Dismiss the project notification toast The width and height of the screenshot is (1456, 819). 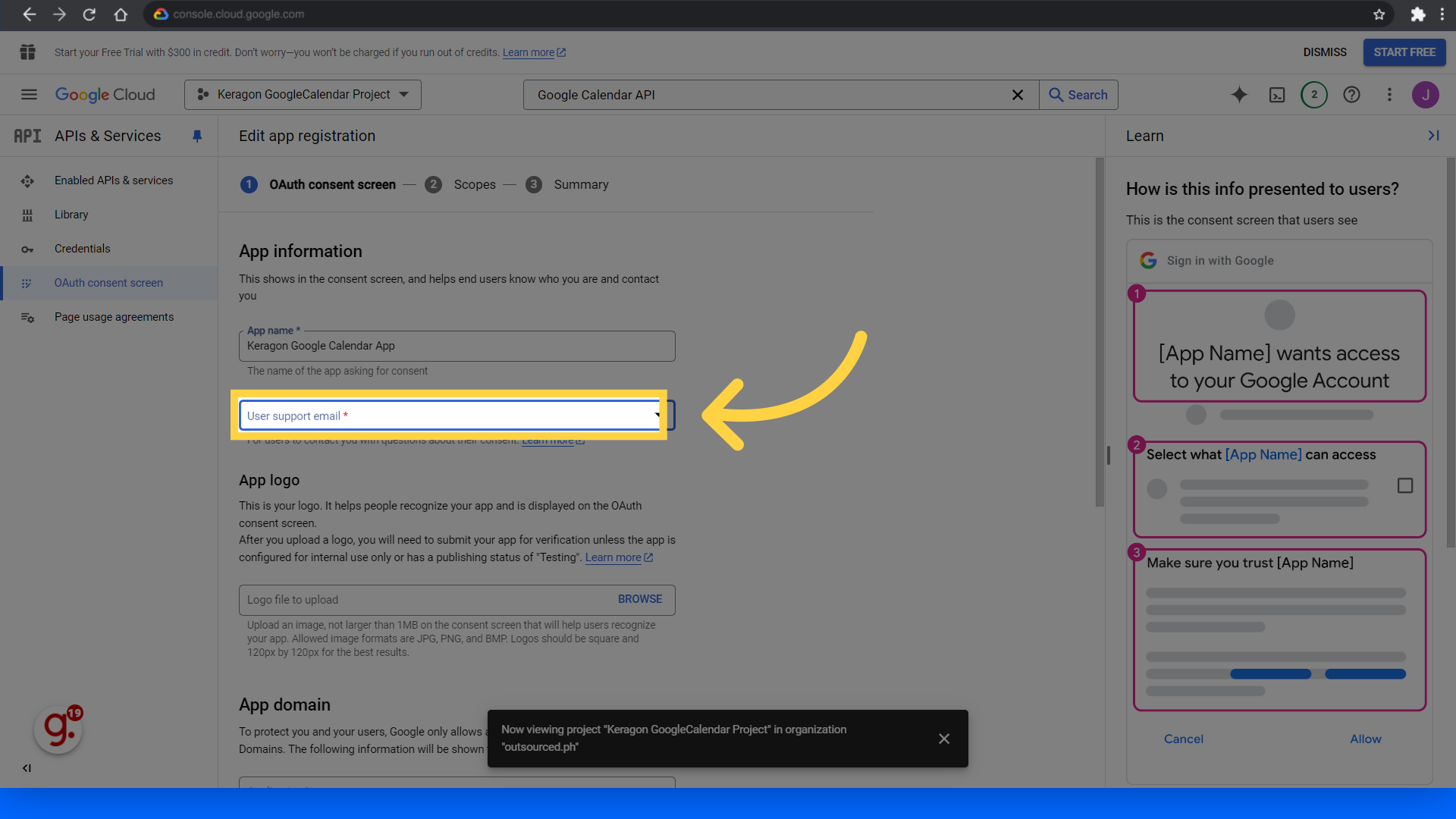(944, 739)
